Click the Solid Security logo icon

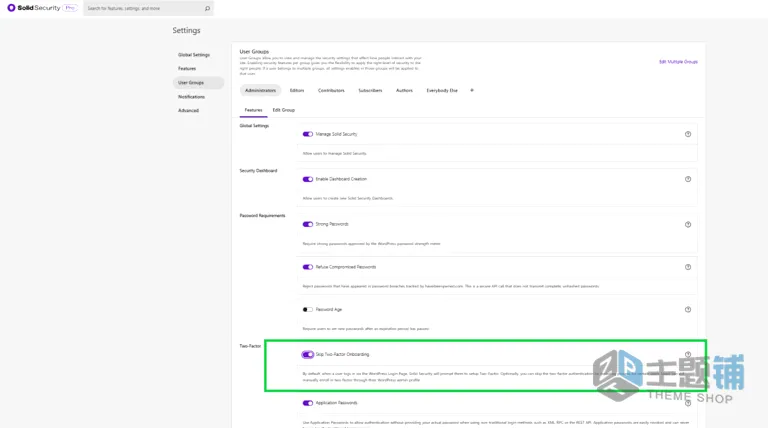point(11,8)
